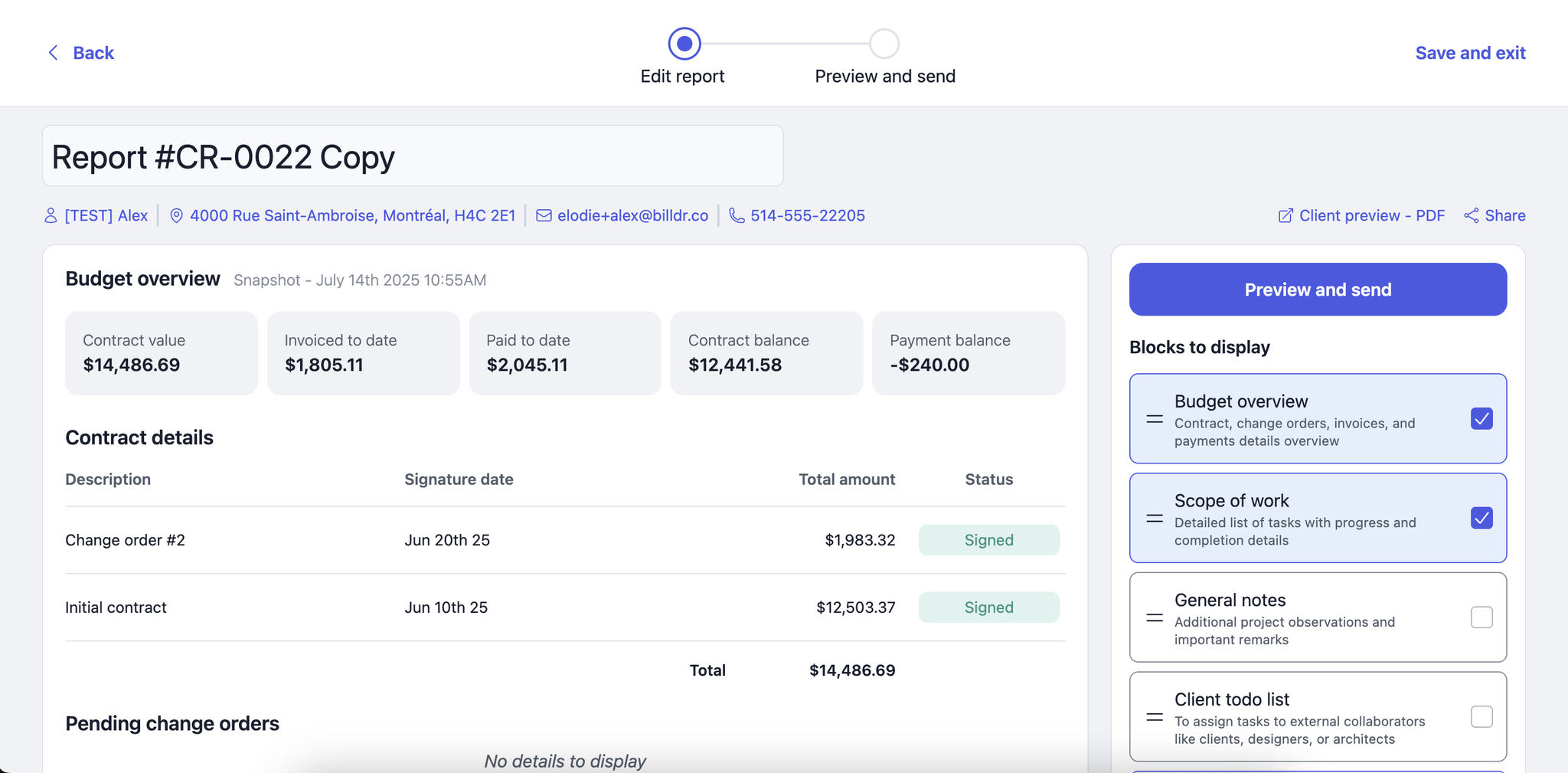
Task: Open the [TEST] Alex client link
Action: (106, 216)
